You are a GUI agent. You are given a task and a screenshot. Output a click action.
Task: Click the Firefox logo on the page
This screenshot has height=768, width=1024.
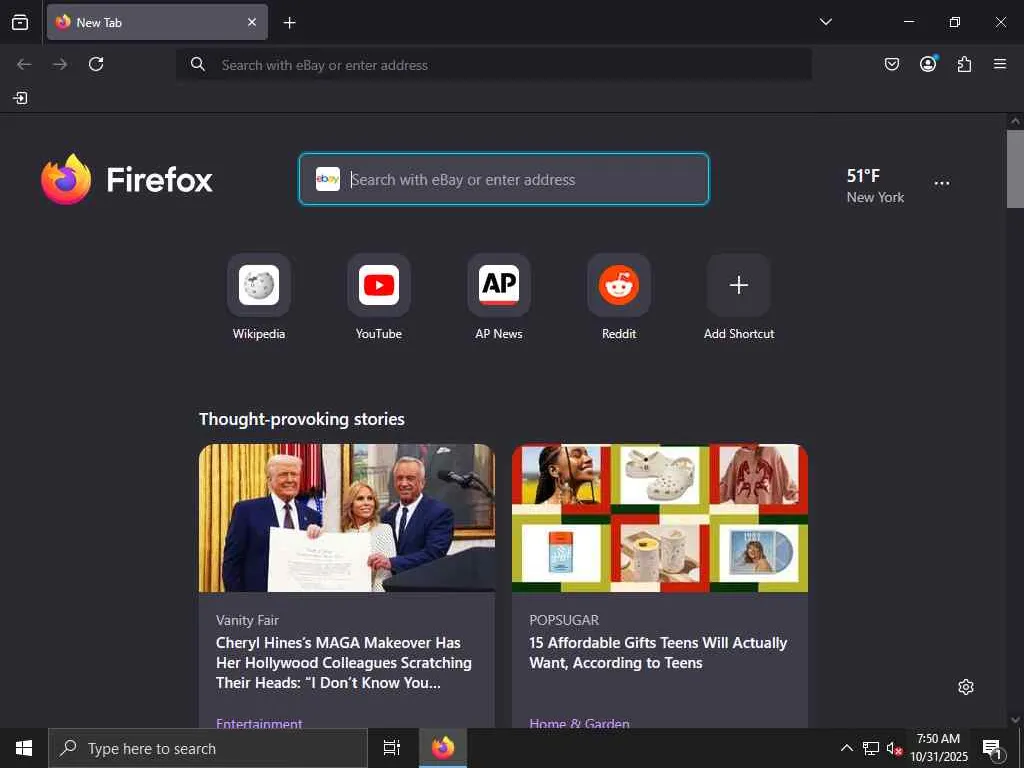(x=127, y=179)
